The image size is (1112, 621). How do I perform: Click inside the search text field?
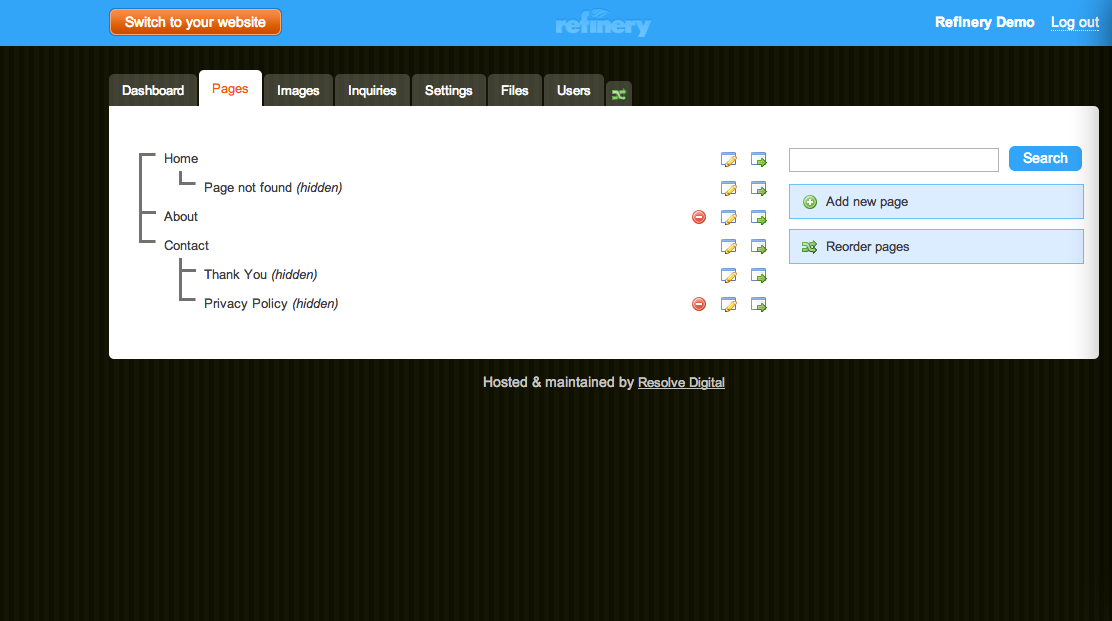pyautogui.click(x=893, y=159)
